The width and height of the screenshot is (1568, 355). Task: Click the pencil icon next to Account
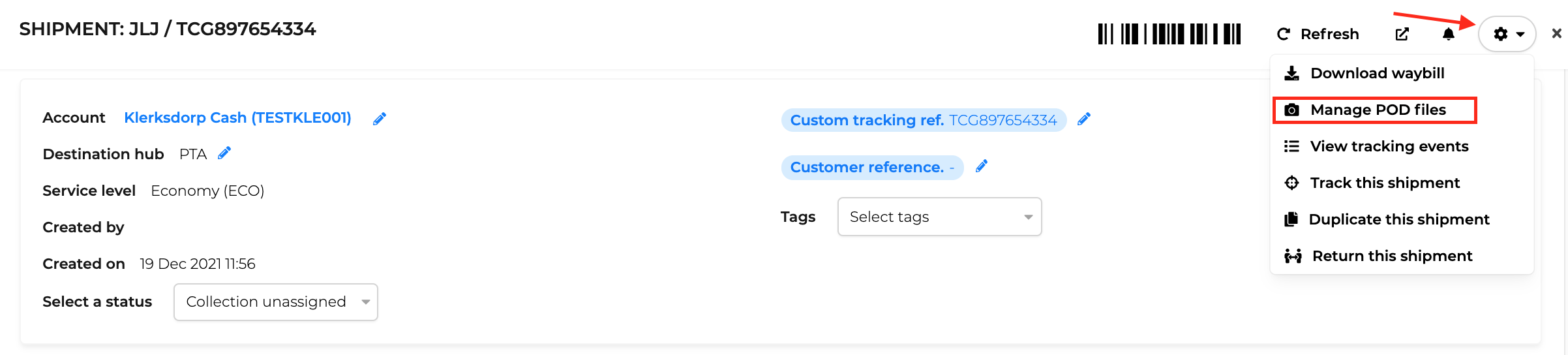380,119
